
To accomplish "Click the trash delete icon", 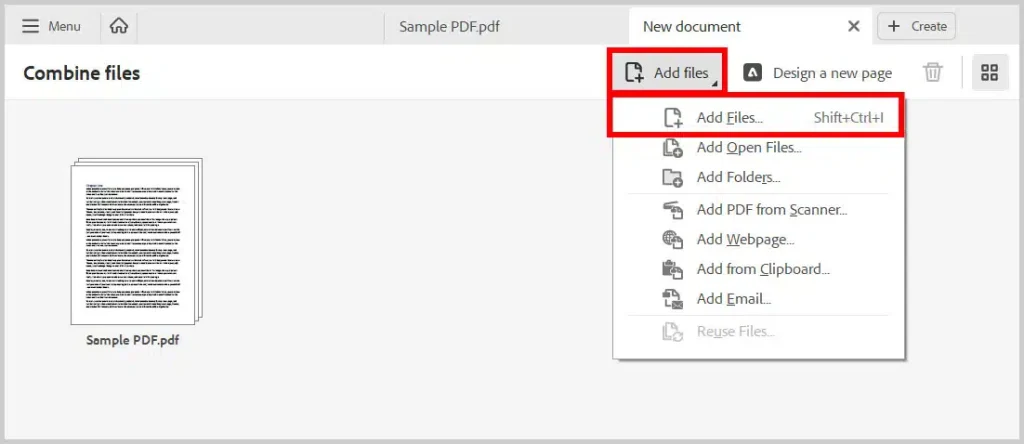I will pos(933,72).
